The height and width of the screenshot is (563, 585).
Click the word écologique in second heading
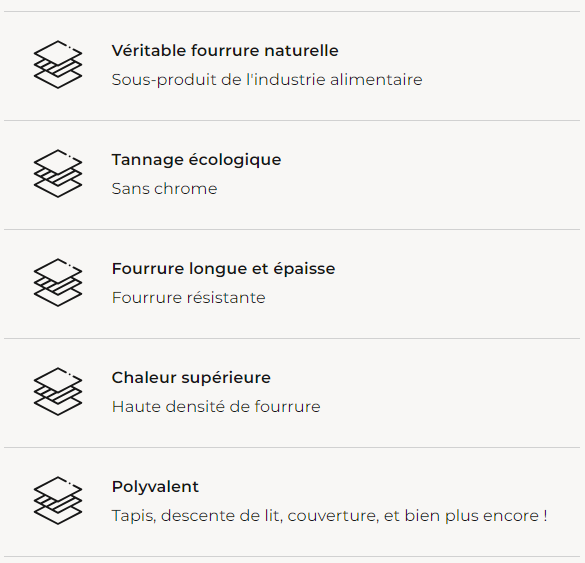point(235,160)
